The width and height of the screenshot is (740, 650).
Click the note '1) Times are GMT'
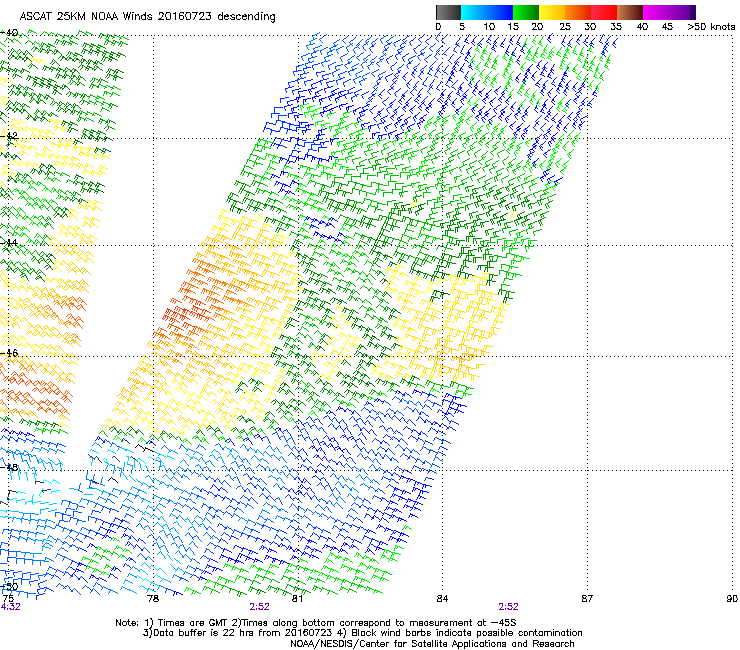tap(187, 623)
